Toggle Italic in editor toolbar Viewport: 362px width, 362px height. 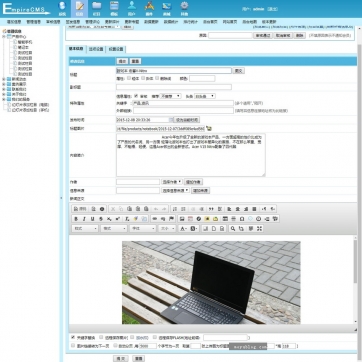[84, 219]
